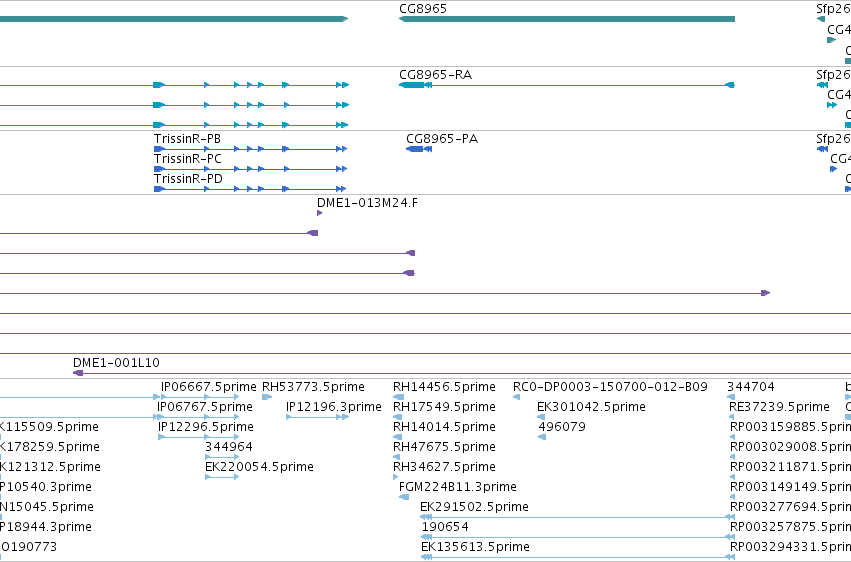Click the CG8965-PA label
This screenshot has height=562, width=851.
point(442,139)
